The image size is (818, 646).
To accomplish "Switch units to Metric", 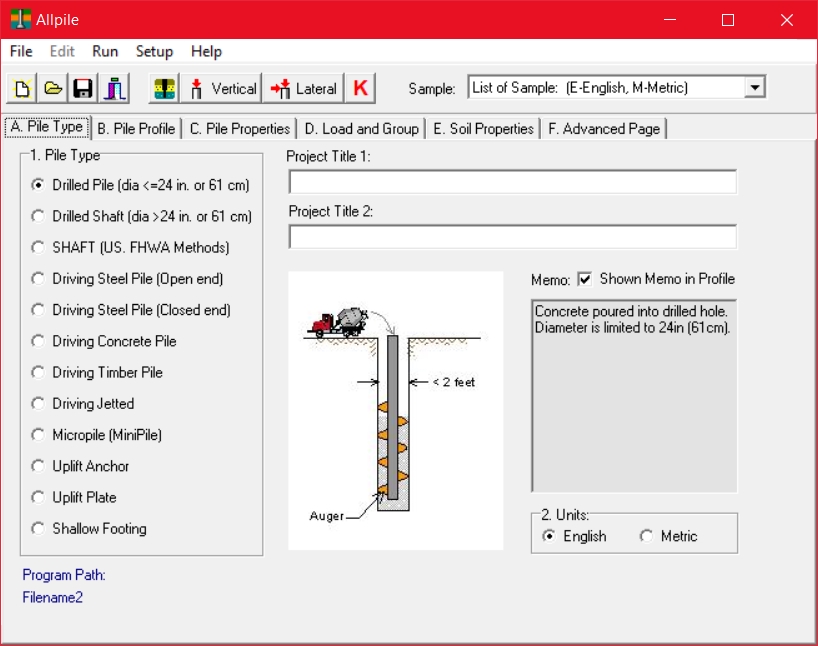I will (x=648, y=536).
